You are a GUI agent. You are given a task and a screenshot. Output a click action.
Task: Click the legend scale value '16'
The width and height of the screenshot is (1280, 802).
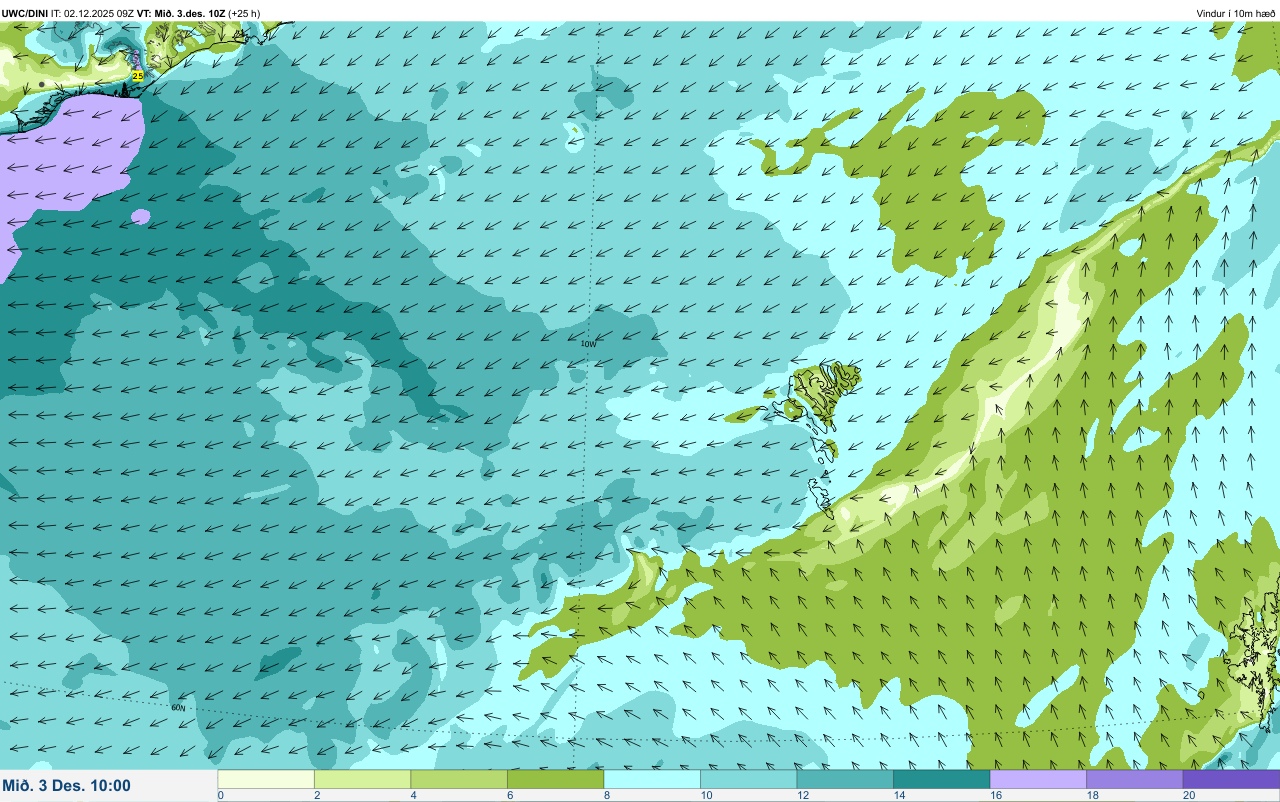(x=996, y=796)
